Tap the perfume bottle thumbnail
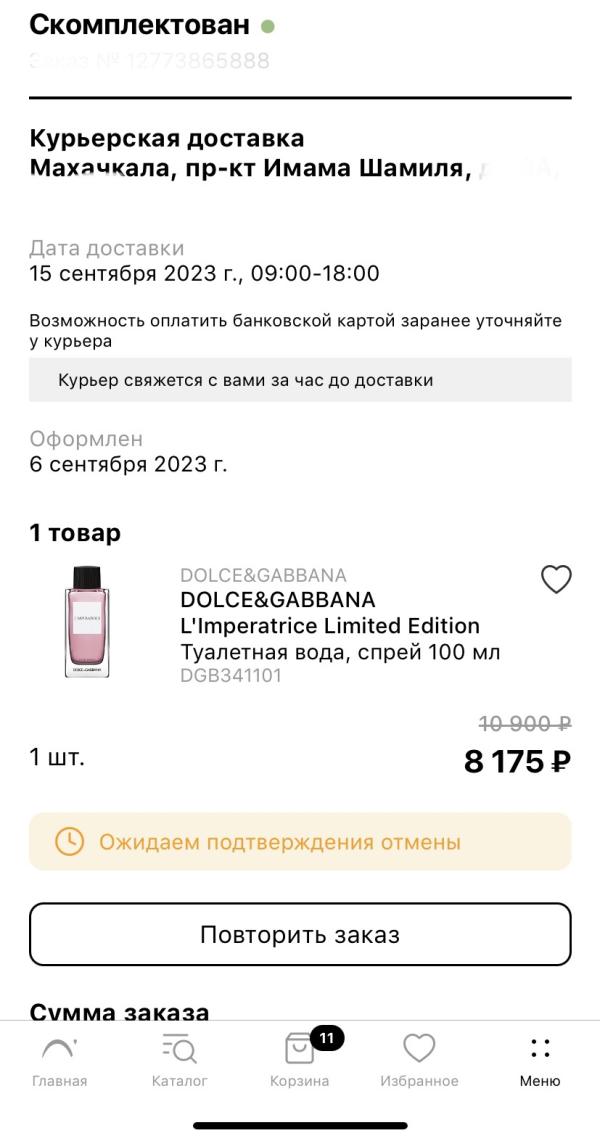 (87, 622)
